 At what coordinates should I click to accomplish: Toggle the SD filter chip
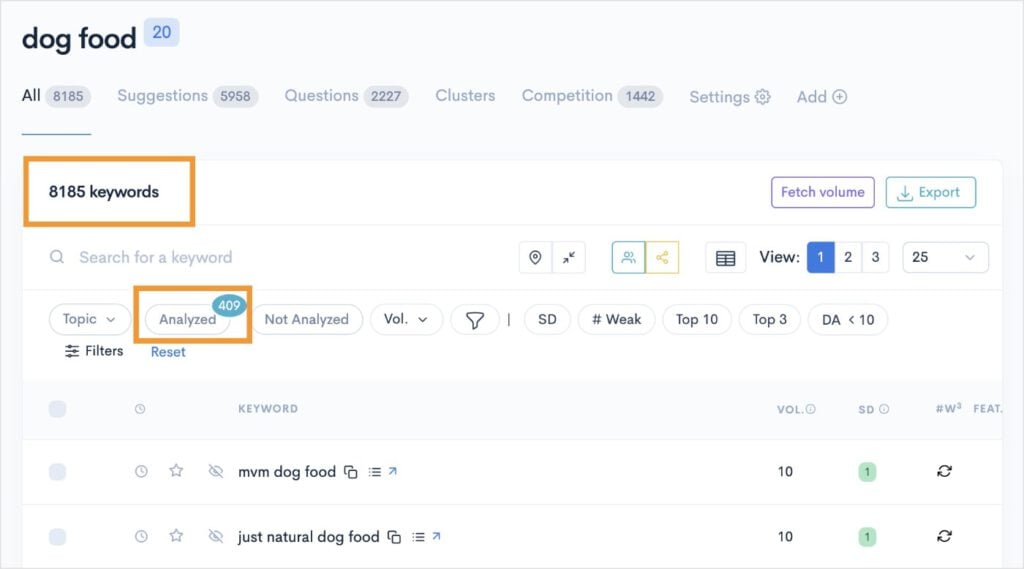point(547,319)
